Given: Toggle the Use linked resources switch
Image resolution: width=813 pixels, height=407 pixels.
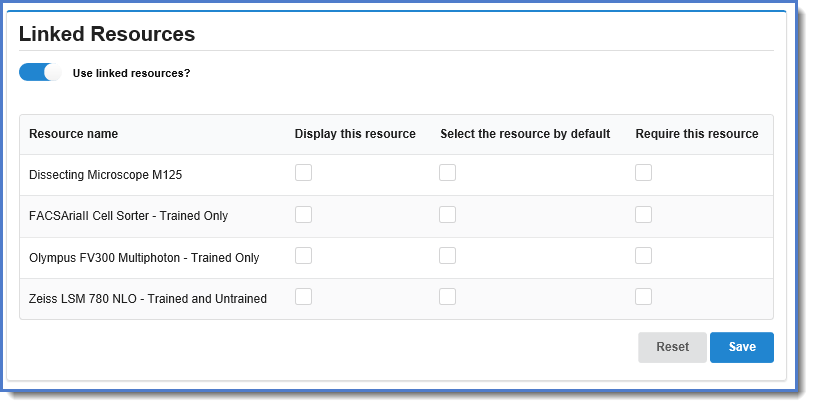Looking at the screenshot, I should click(x=40, y=73).
